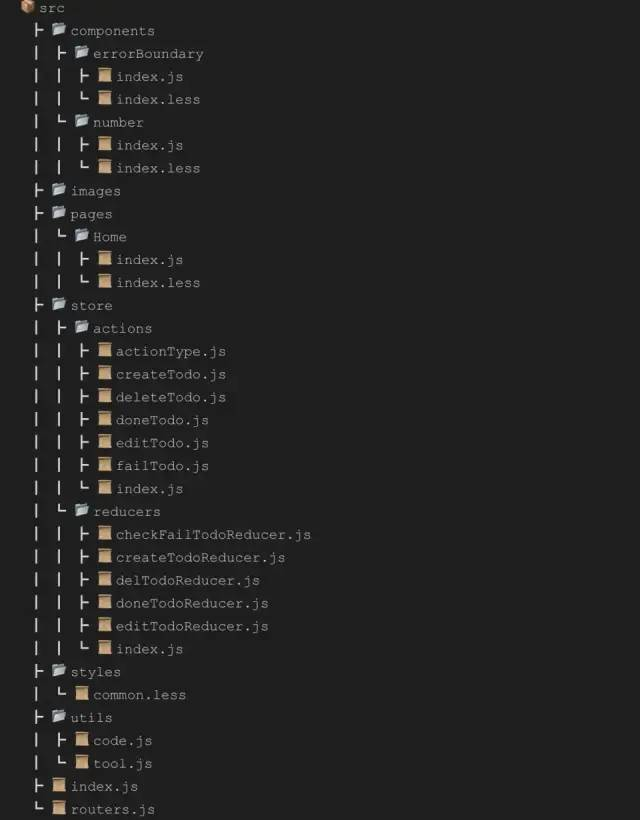The width and height of the screenshot is (640, 820).
Task: Click the images folder icon
Action: tap(59, 189)
